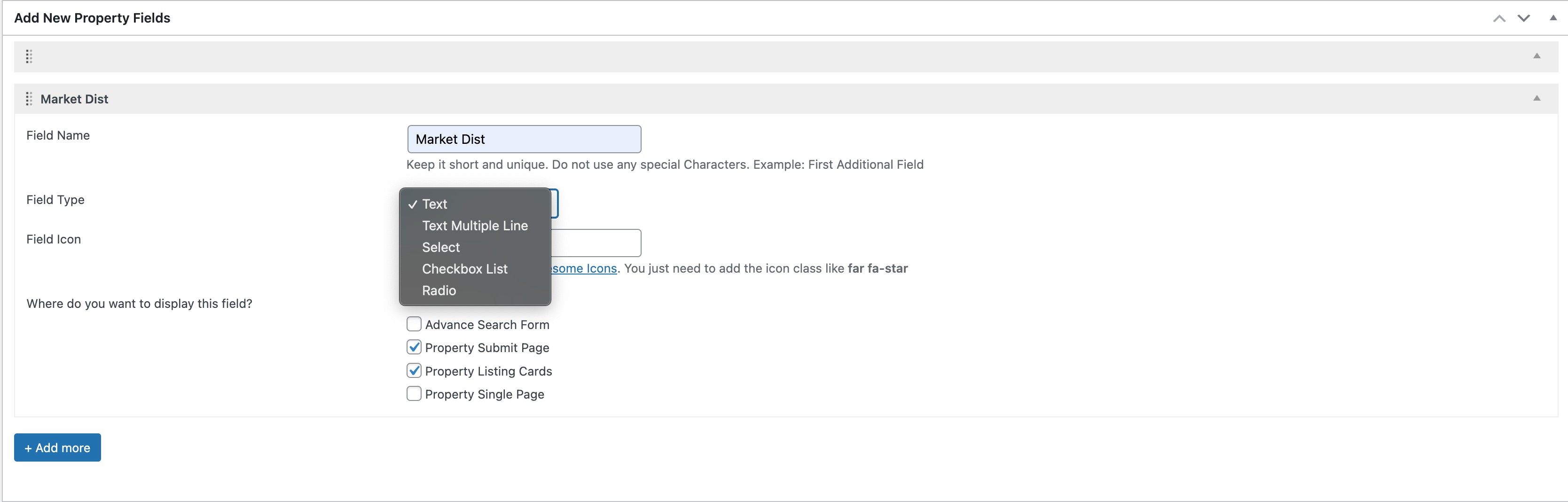Enable Property Single Page checkbox
This screenshot has height=502, width=1568.
(414, 394)
